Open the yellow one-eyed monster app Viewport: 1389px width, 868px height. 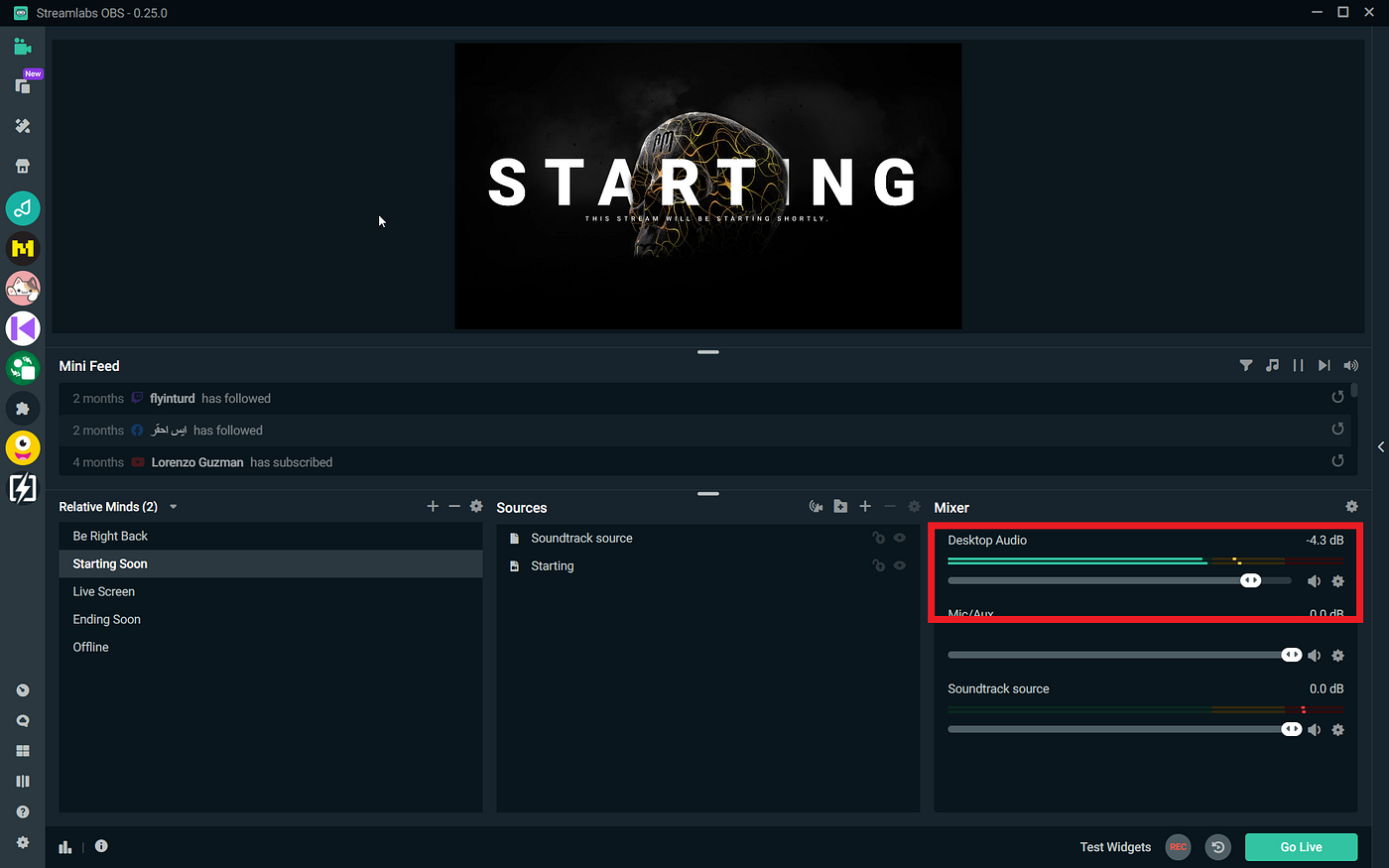[x=23, y=448]
